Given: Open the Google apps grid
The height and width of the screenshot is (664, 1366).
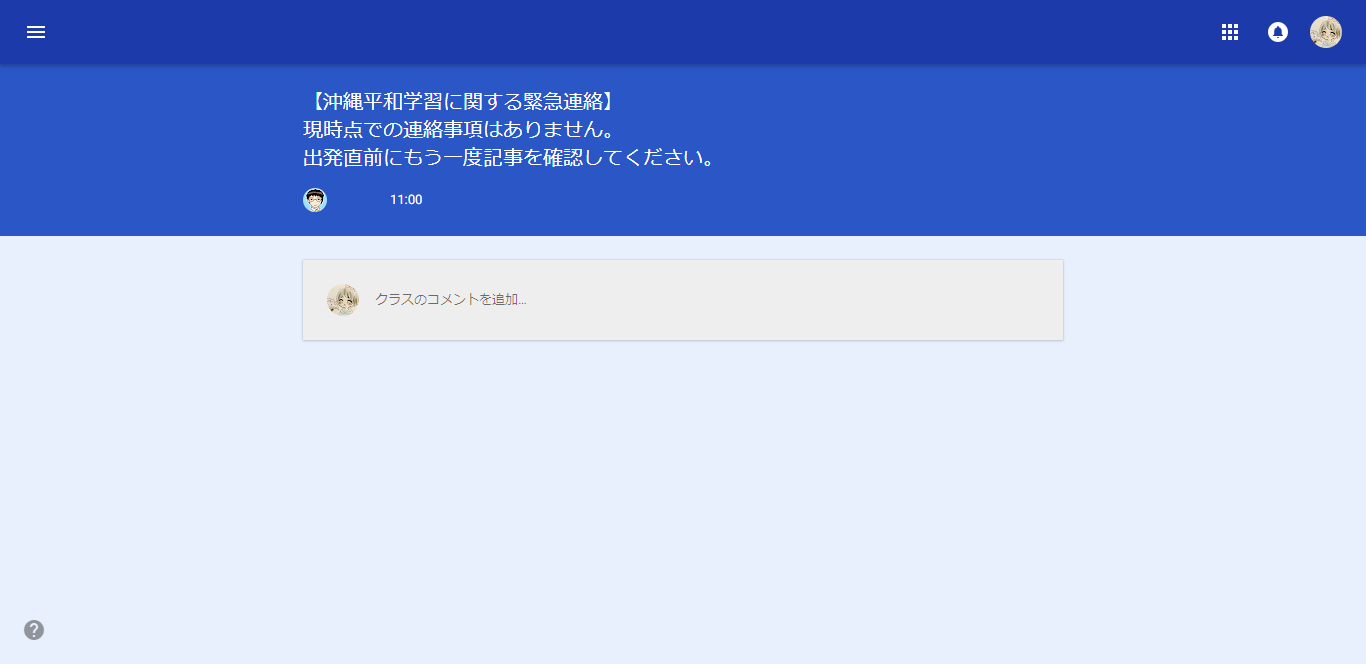Looking at the screenshot, I should tap(1230, 32).
